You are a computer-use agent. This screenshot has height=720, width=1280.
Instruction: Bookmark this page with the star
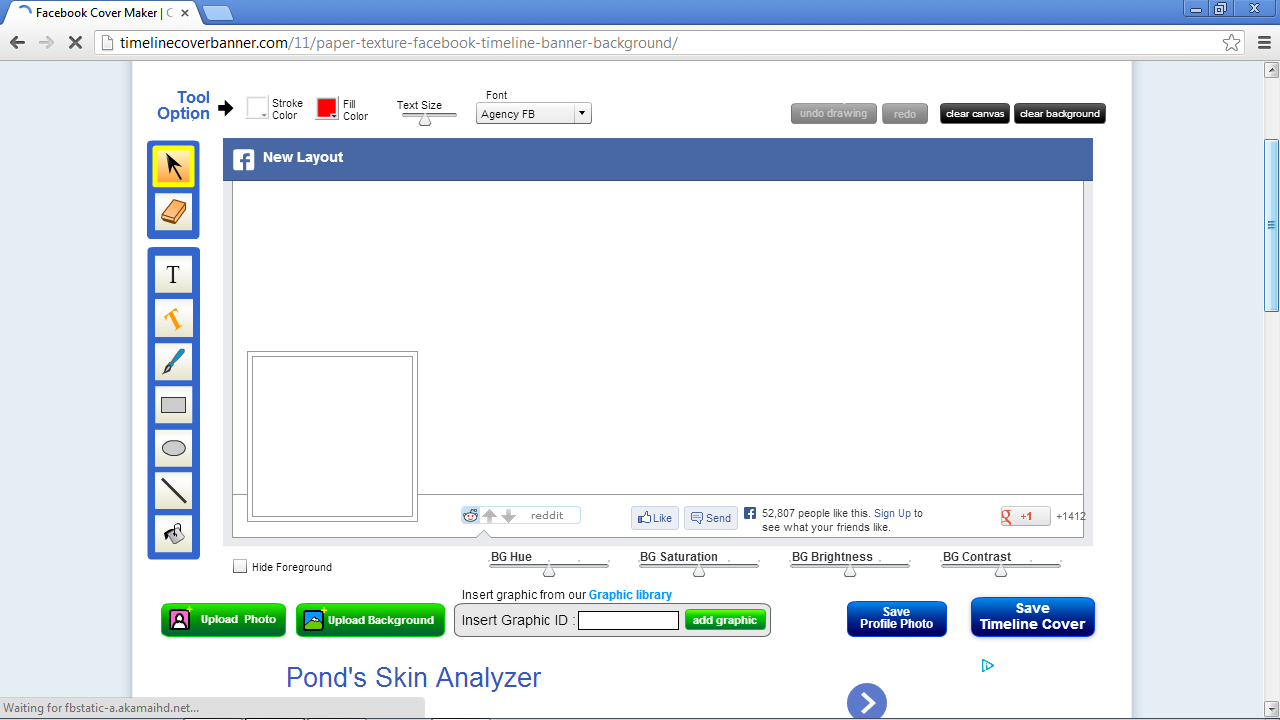pos(1232,42)
